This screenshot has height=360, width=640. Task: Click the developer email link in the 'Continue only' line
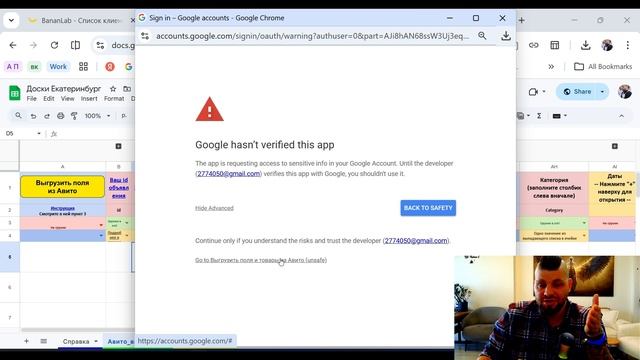[x=416, y=241]
